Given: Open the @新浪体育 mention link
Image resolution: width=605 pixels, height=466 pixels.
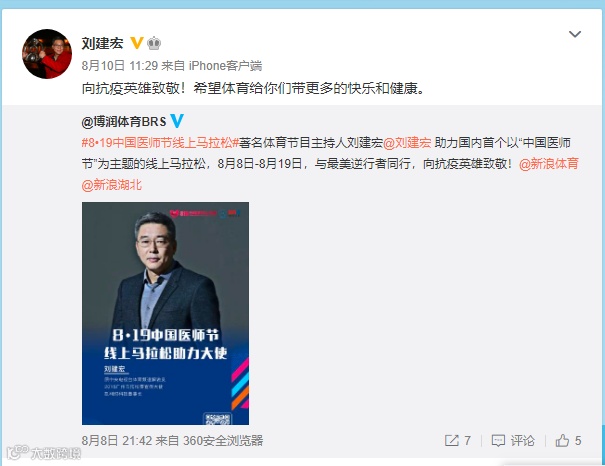Looking at the screenshot, I should [549, 164].
